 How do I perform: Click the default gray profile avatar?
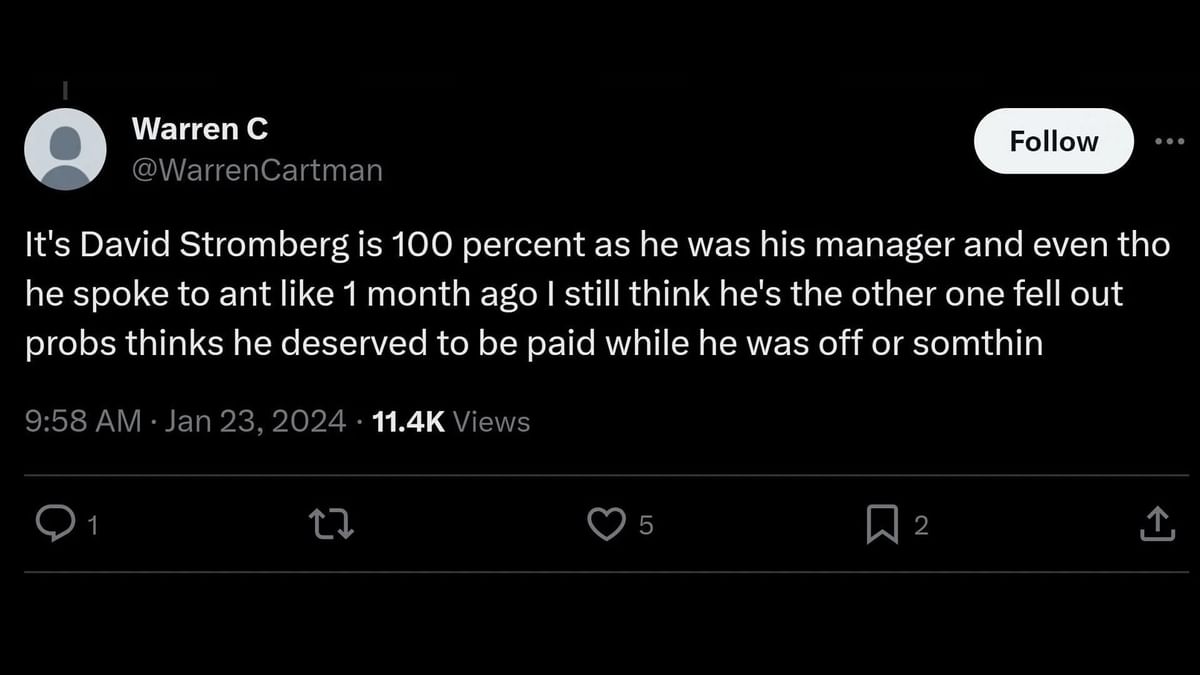(x=65, y=149)
